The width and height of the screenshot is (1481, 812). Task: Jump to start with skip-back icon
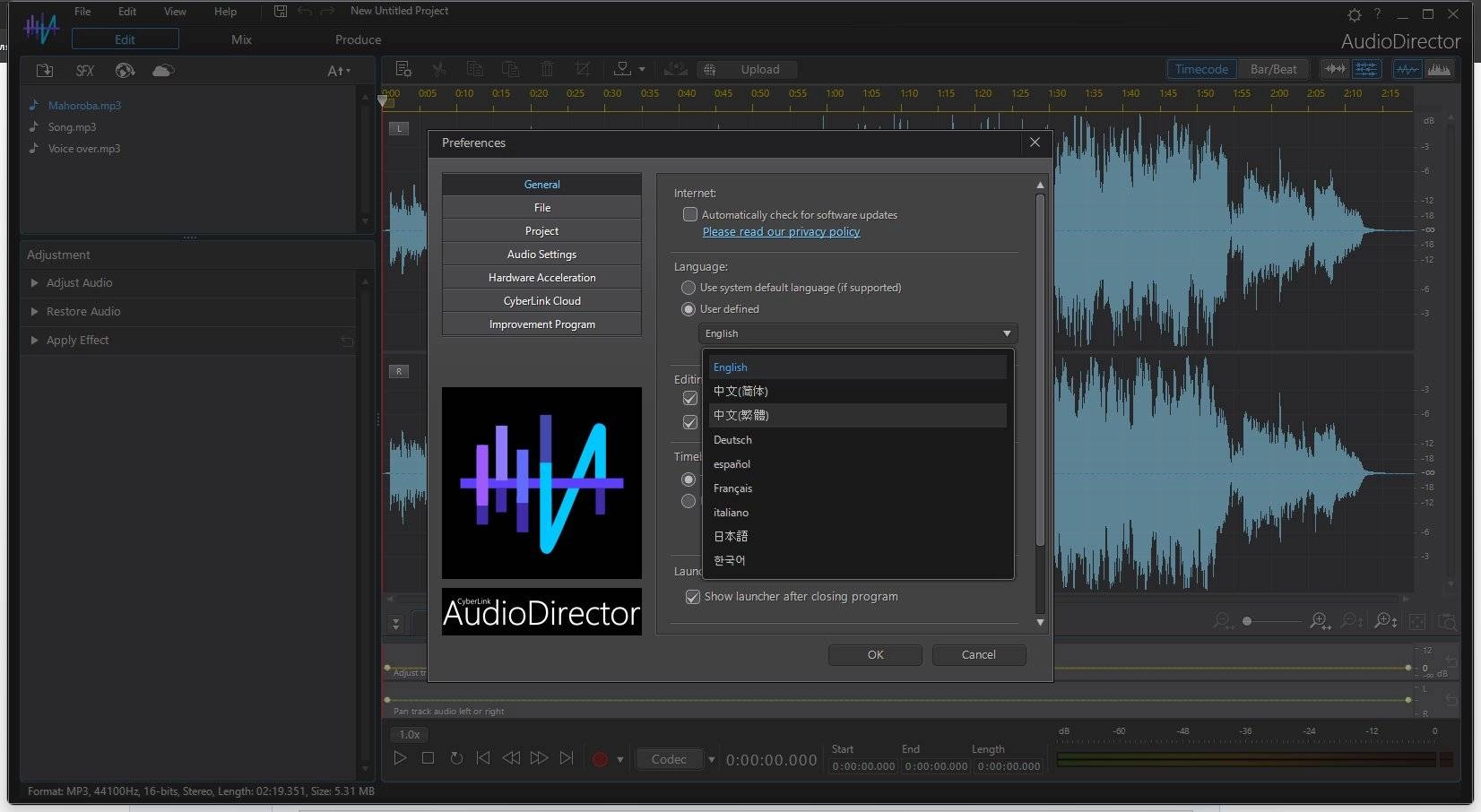483,758
